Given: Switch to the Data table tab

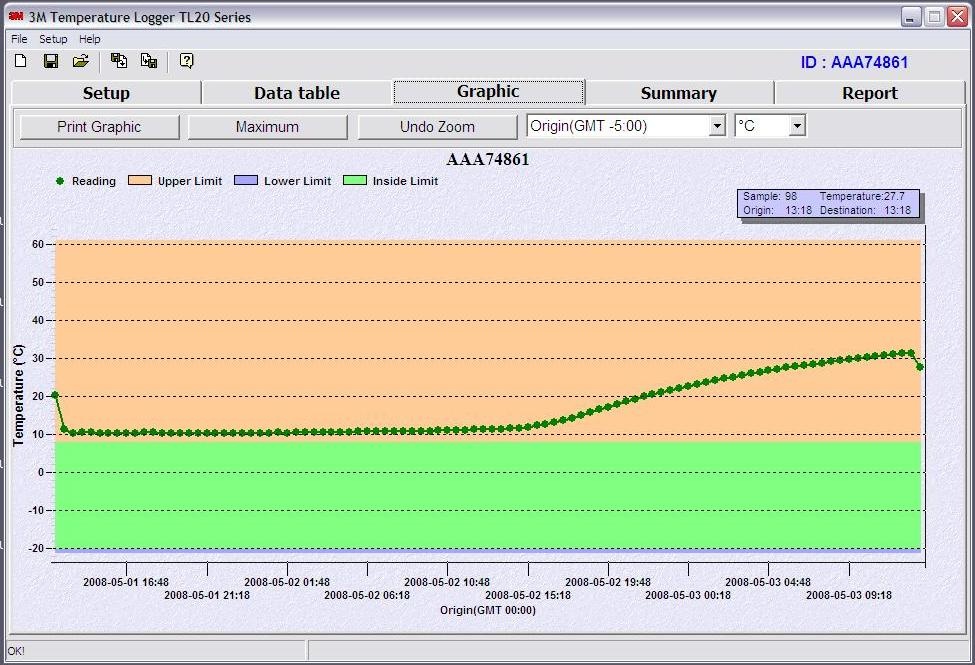Looking at the screenshot, I should [297, 93].
